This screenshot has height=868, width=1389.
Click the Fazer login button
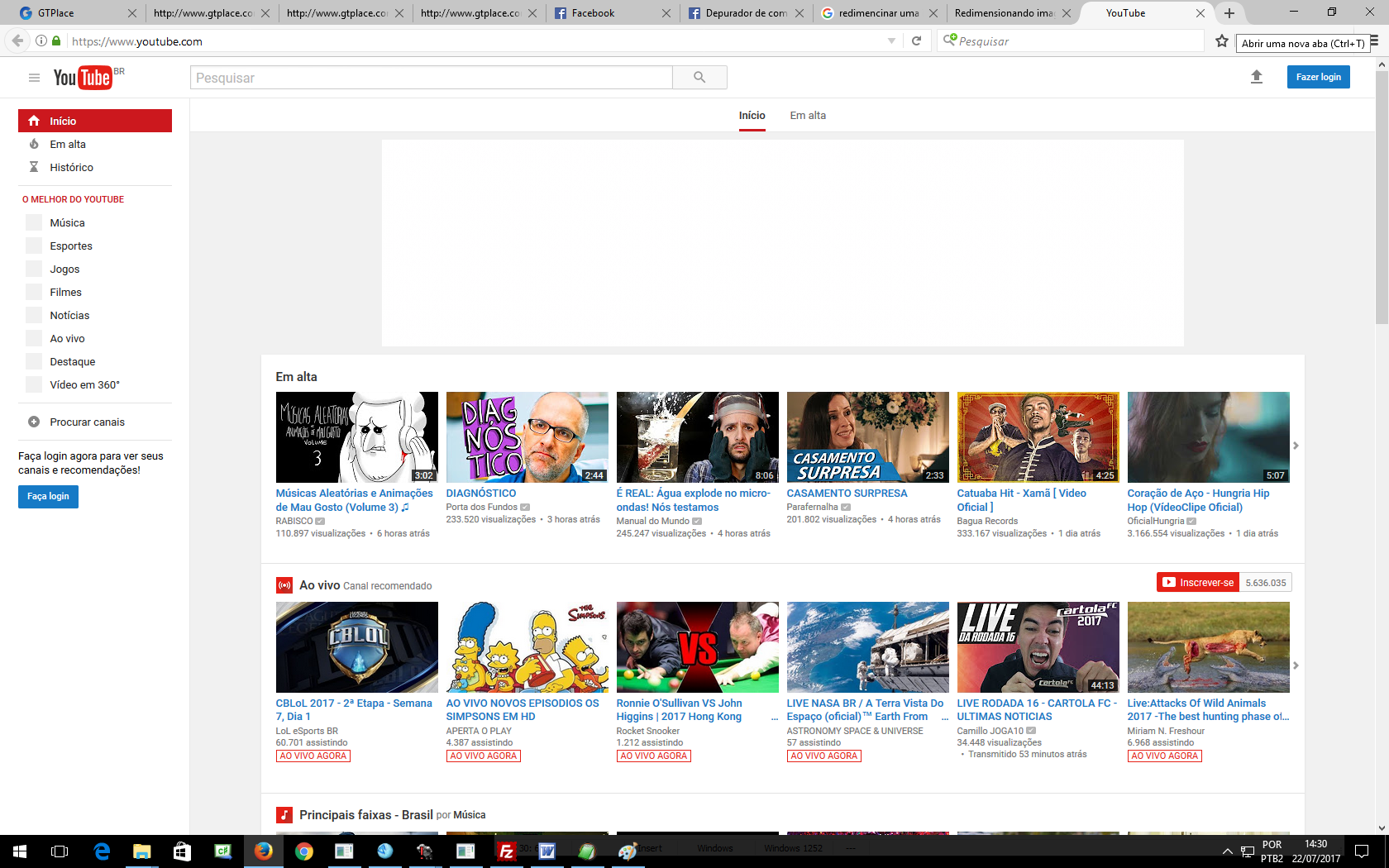coord(1318,77)
